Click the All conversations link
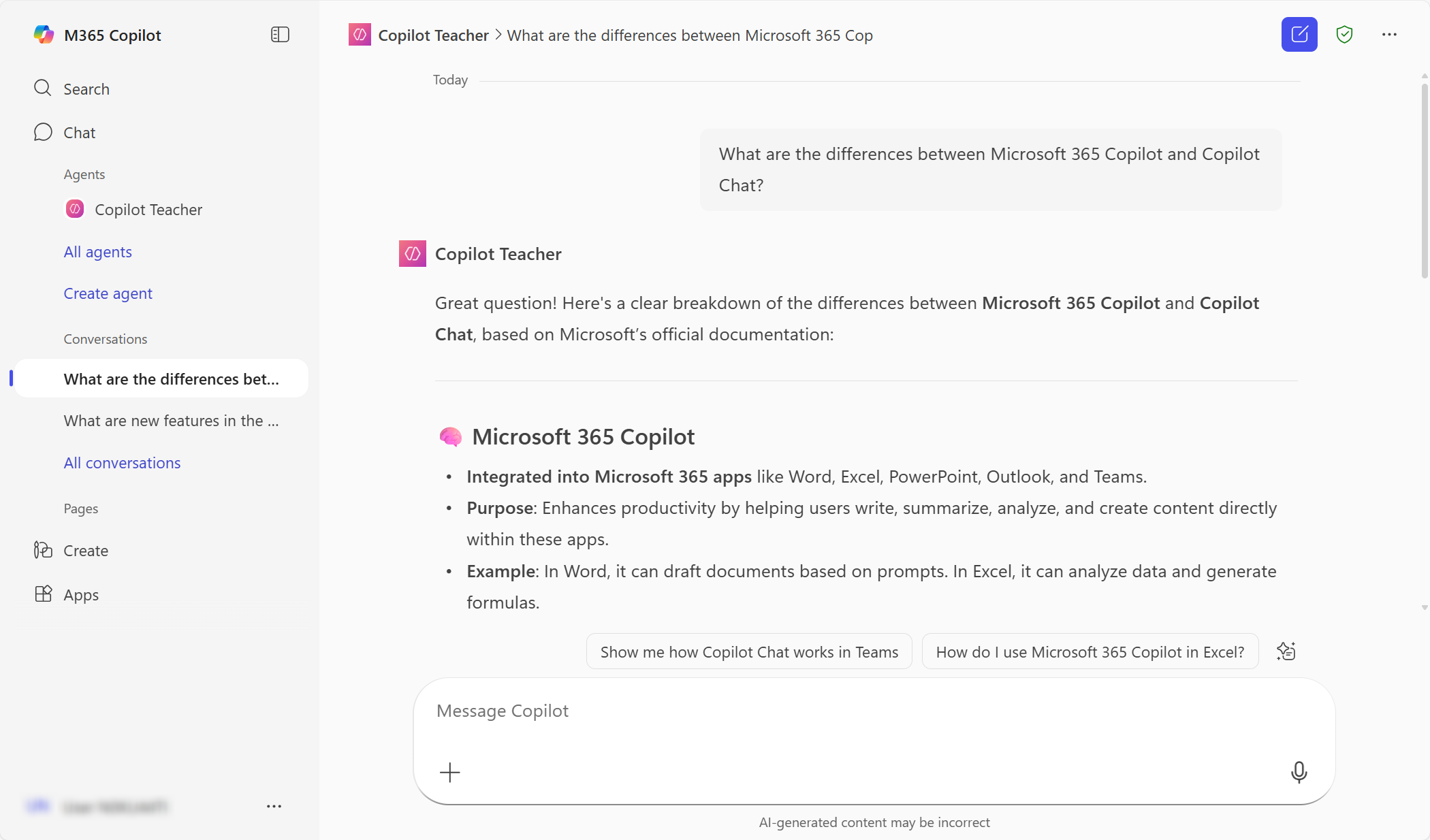The height and width of the screenshot is (840, 1430). coord(122,463)
